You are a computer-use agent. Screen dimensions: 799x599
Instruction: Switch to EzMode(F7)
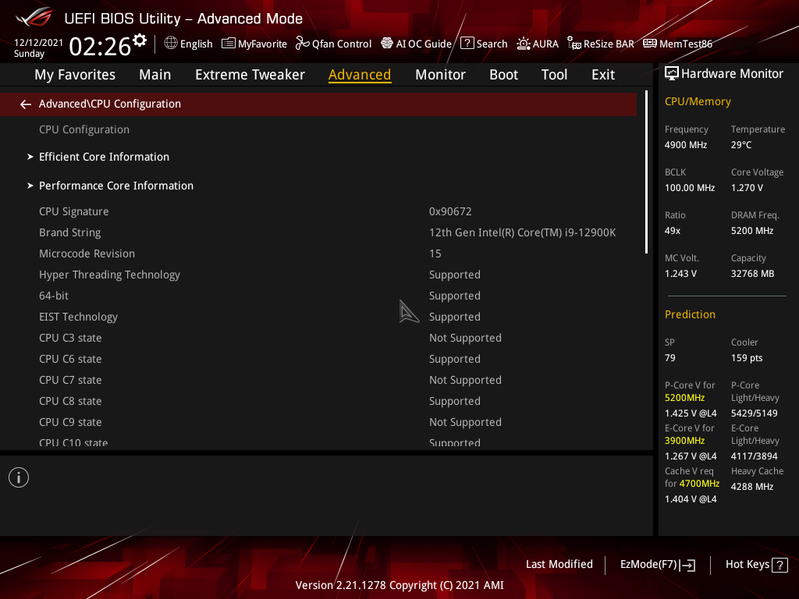point(657,564)
